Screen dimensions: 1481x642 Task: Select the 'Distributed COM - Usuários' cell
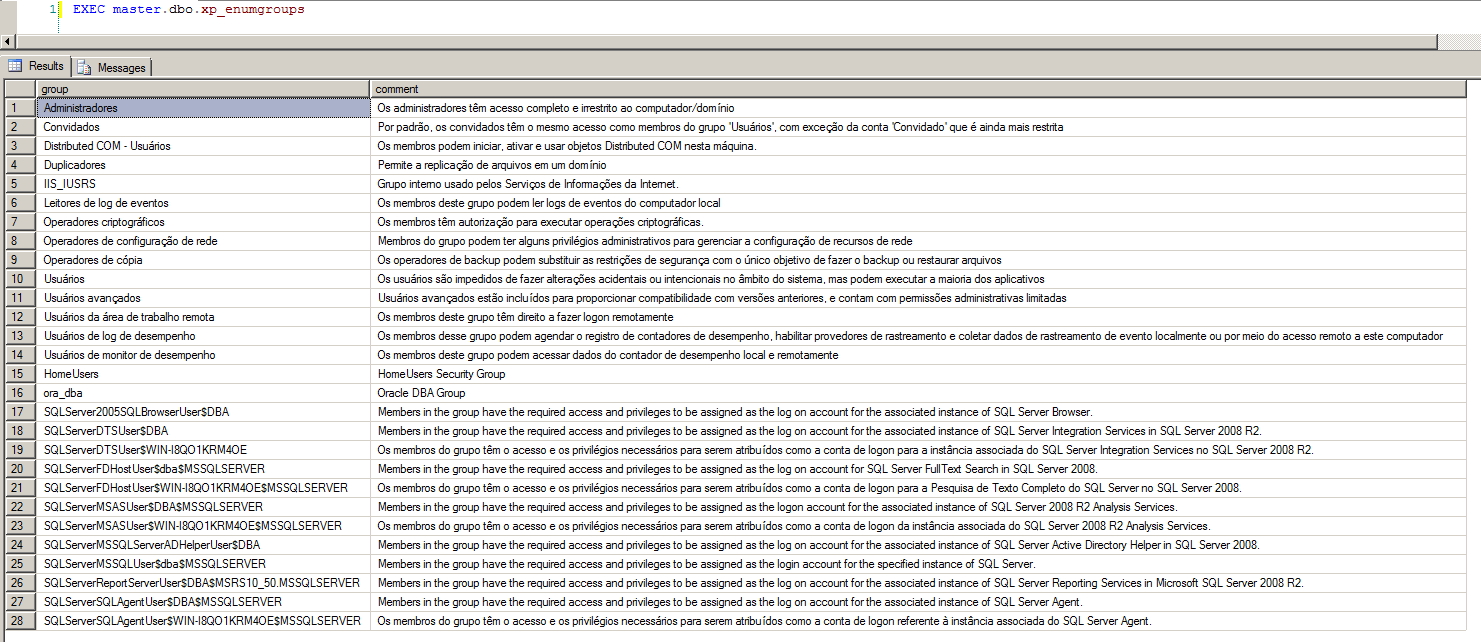pyautogui.click(x=204, y=146)
